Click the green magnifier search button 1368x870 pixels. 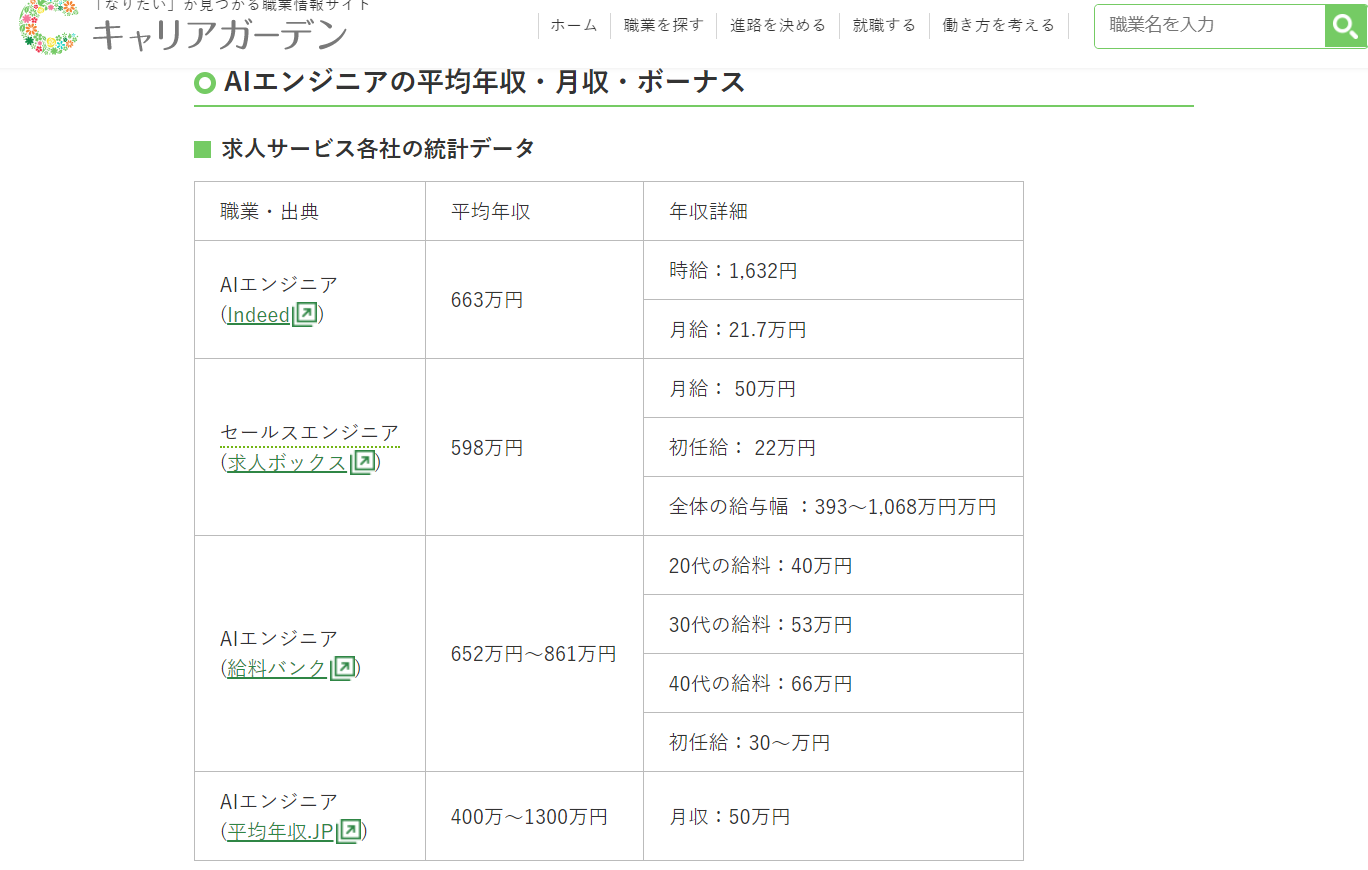point(1345,26)
